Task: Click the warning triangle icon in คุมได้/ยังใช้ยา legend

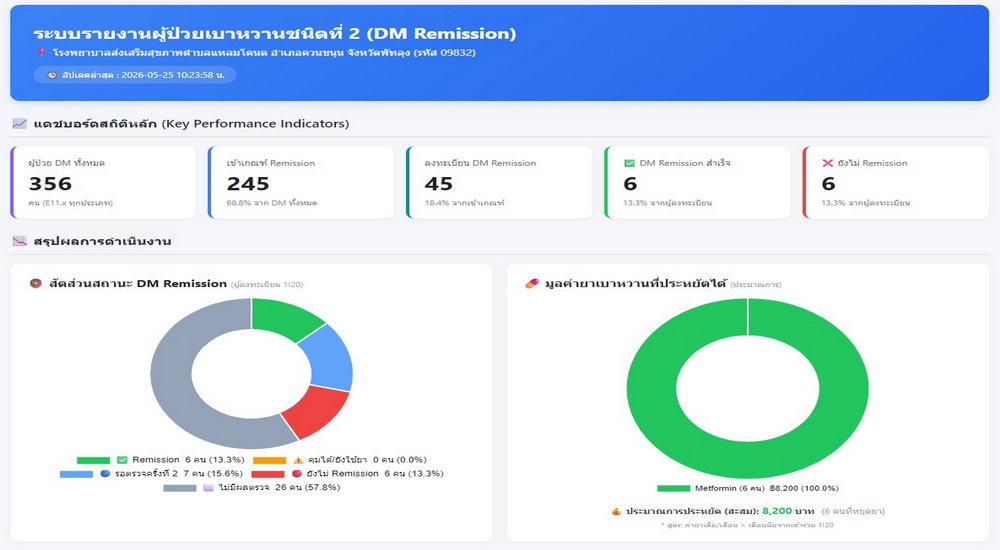Action: 298,459
